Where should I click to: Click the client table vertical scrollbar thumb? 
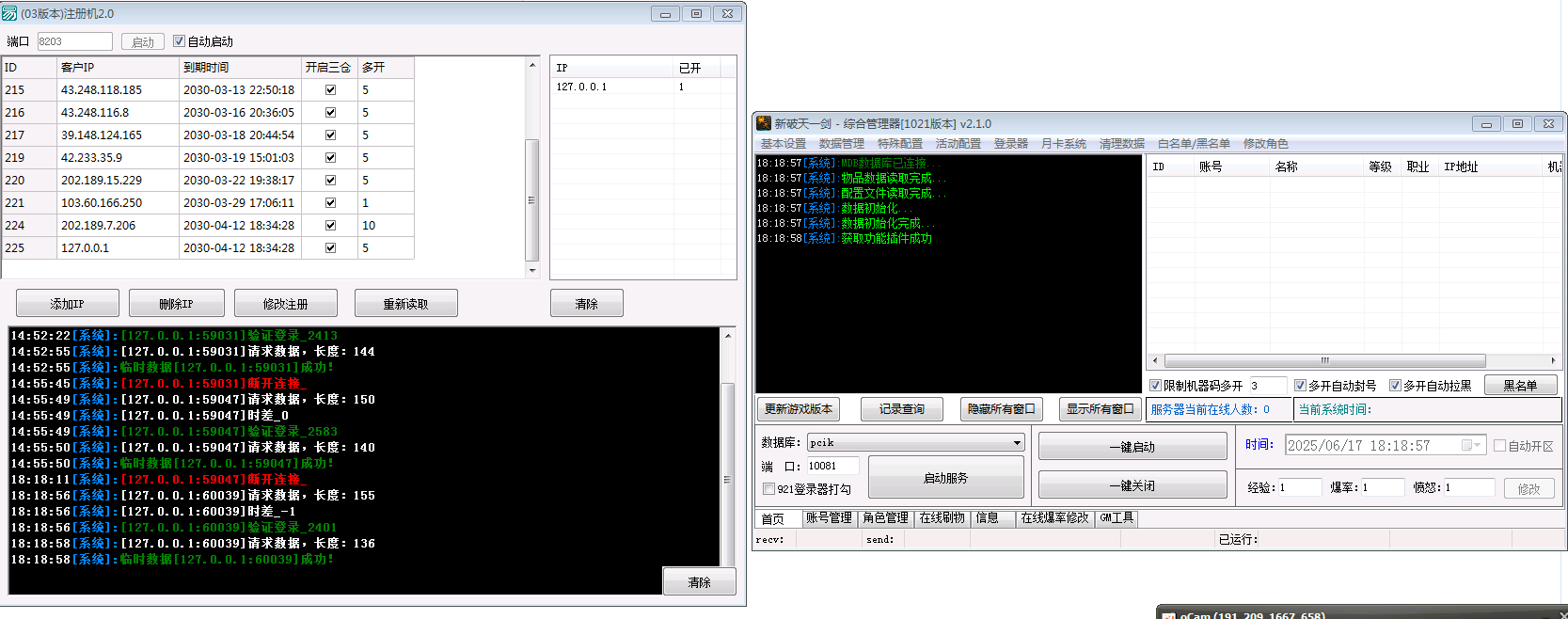(531, 200)
